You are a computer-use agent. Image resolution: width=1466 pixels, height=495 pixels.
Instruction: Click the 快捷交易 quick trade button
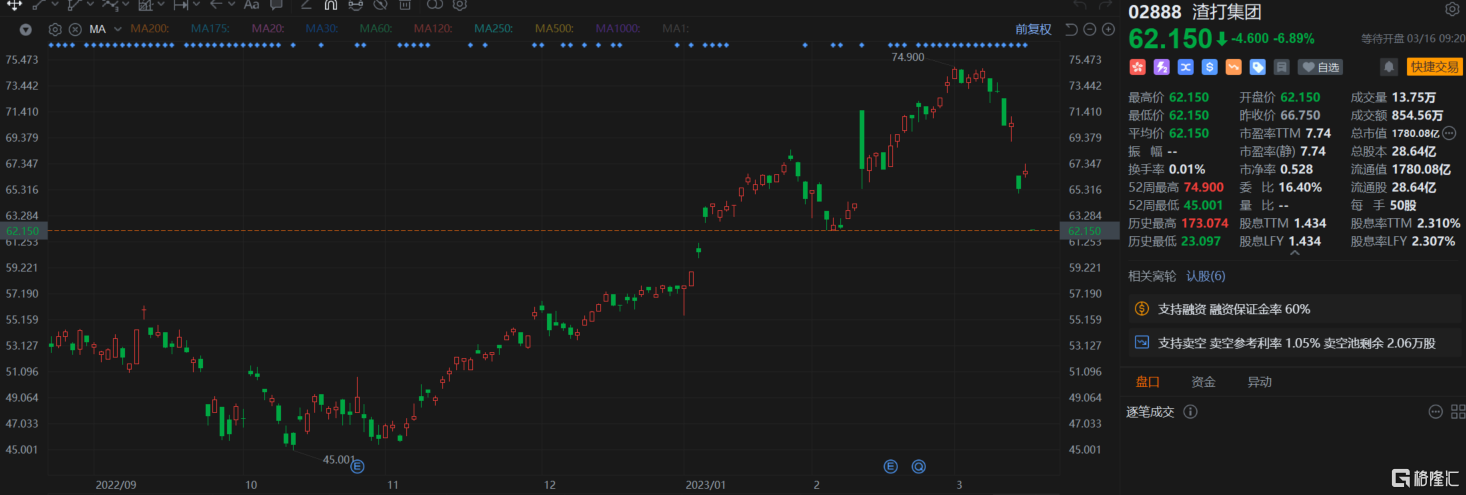(1433, 67)
